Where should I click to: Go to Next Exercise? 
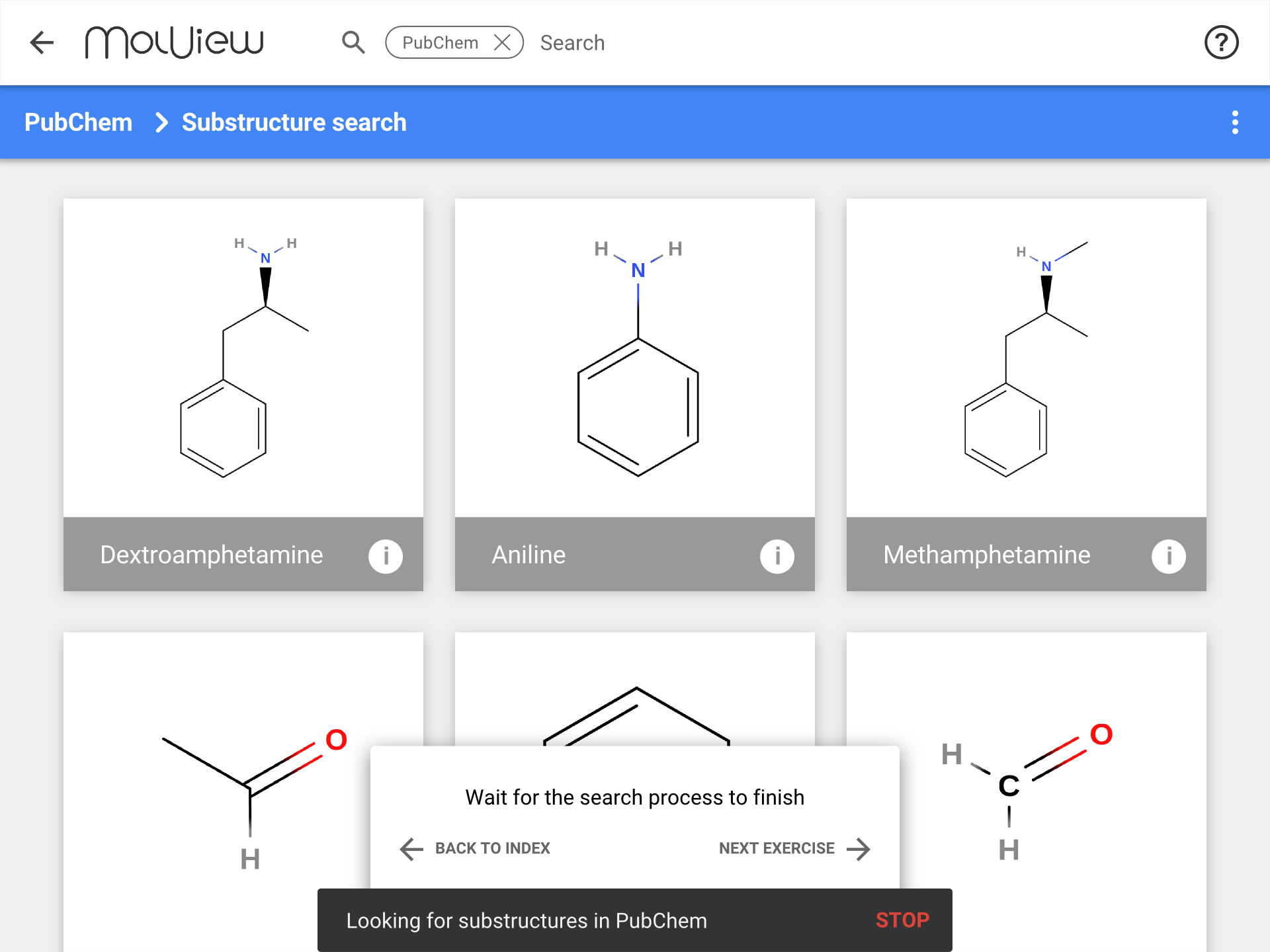794,848
